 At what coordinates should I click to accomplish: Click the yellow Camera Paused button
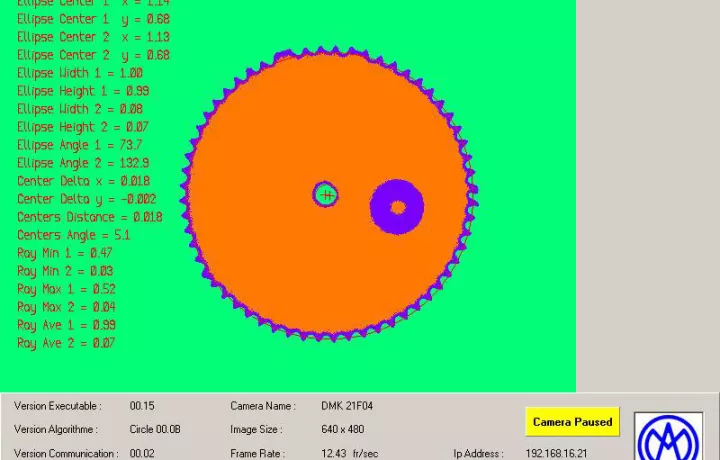pos(573,422)
